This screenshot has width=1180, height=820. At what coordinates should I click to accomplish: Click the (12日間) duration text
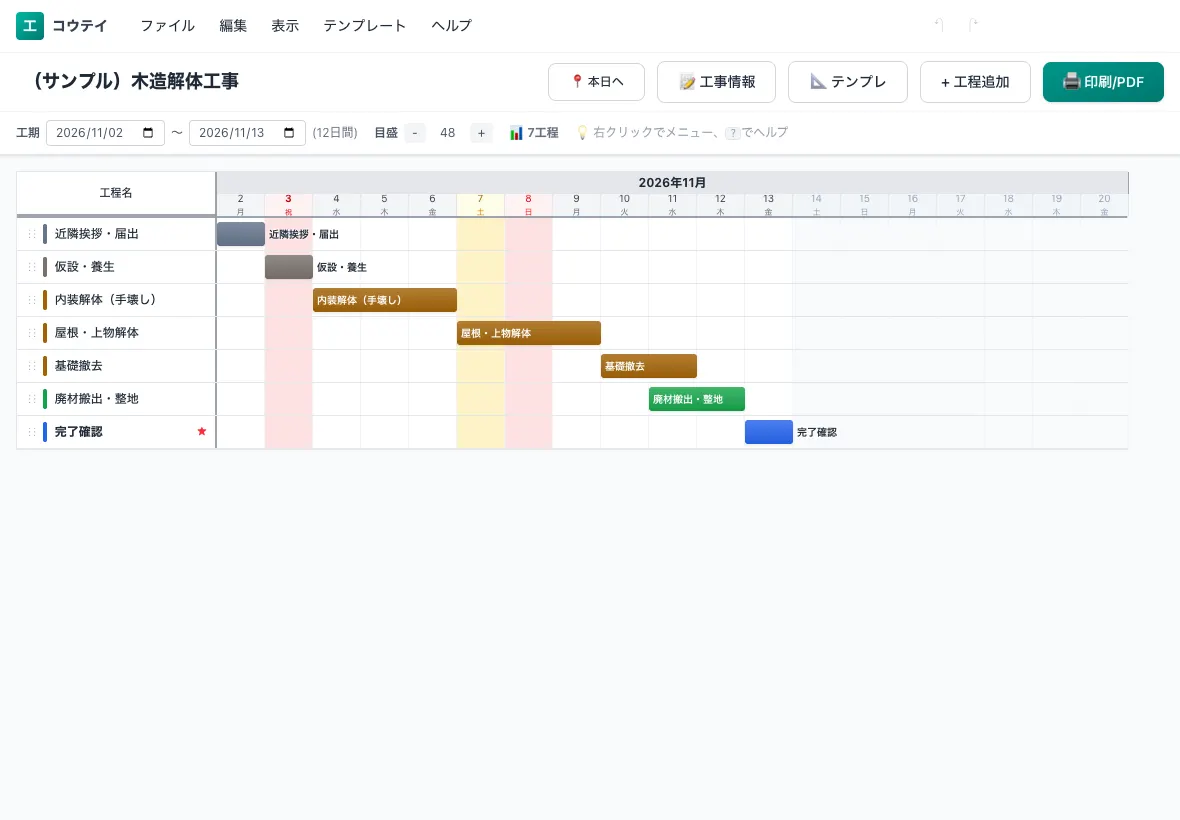[335, 132]
